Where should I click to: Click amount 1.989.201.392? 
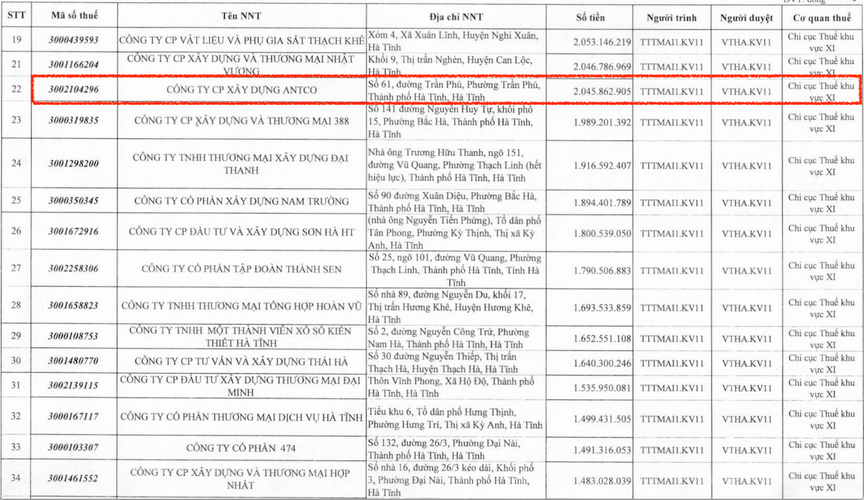pos(602,122)
